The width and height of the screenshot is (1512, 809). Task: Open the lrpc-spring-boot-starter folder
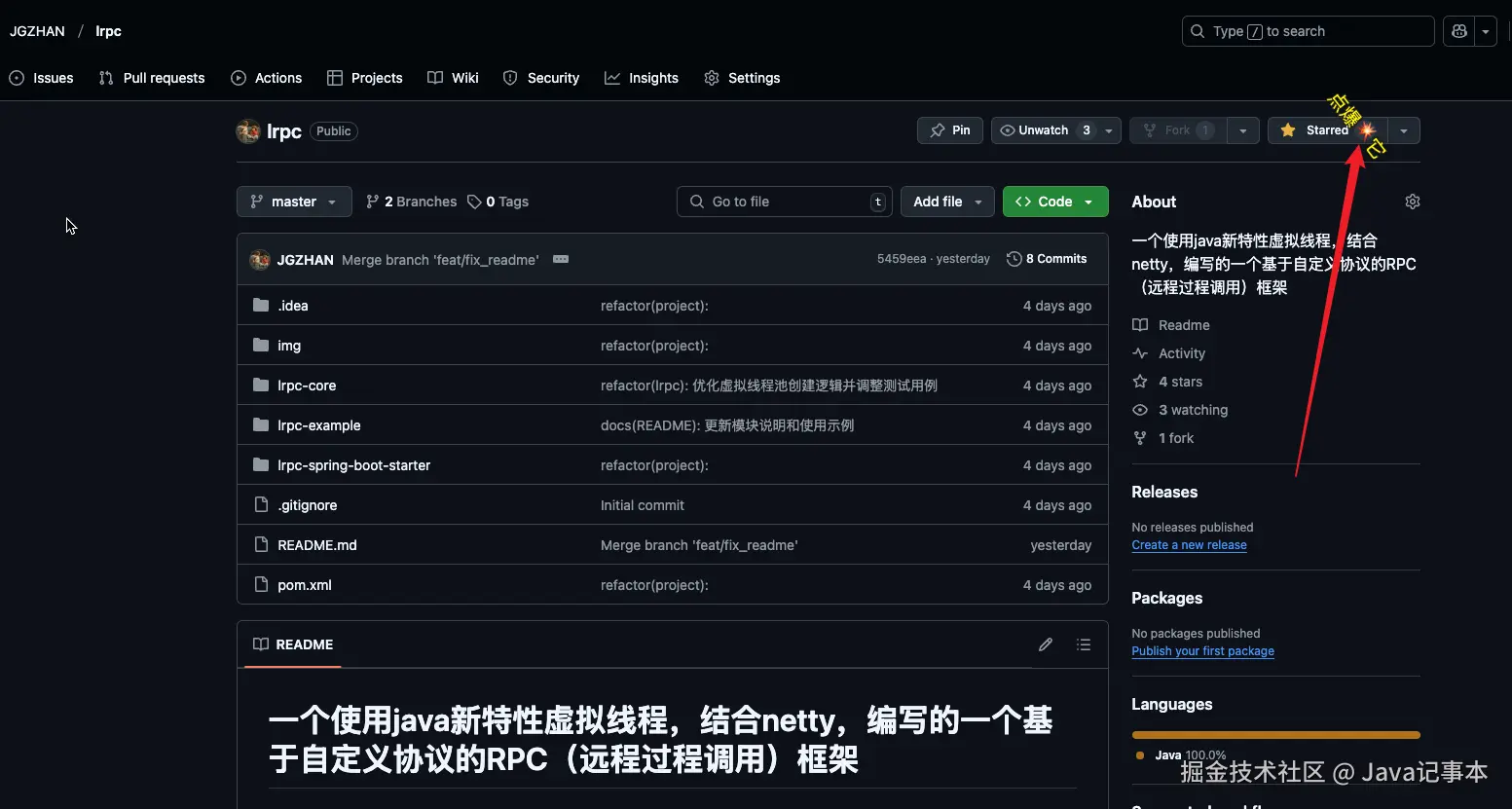pos(354,465)
